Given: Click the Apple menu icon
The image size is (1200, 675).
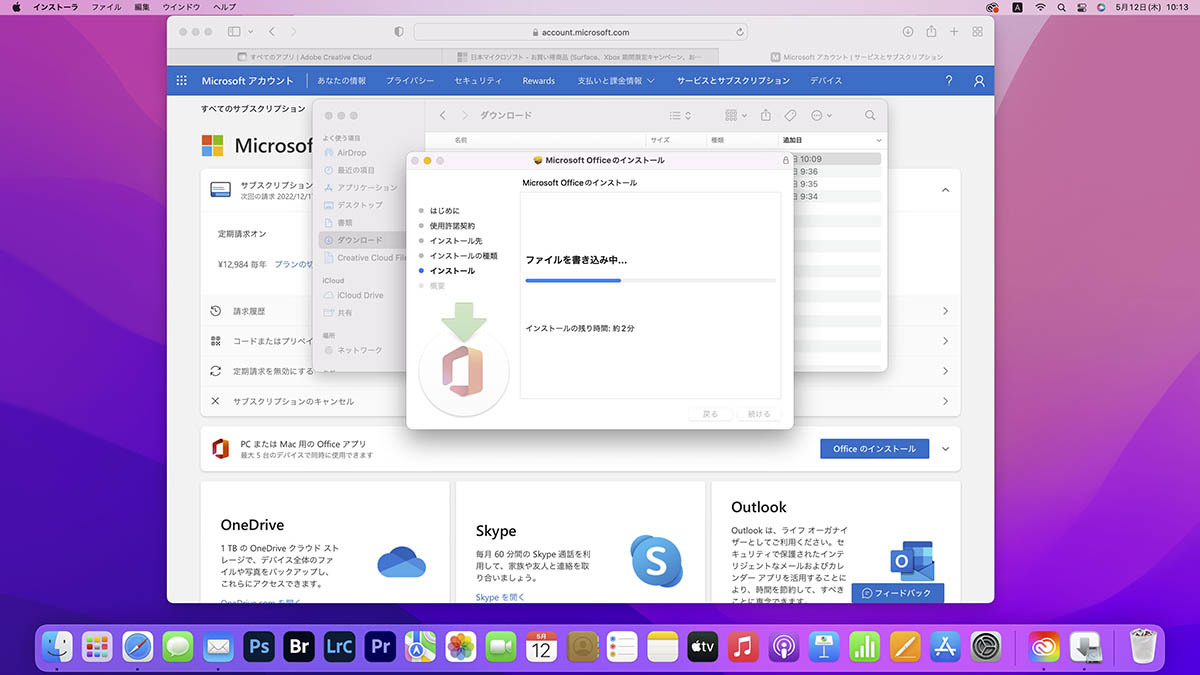Looking at the screenshot, I should [x=16, y=7].
